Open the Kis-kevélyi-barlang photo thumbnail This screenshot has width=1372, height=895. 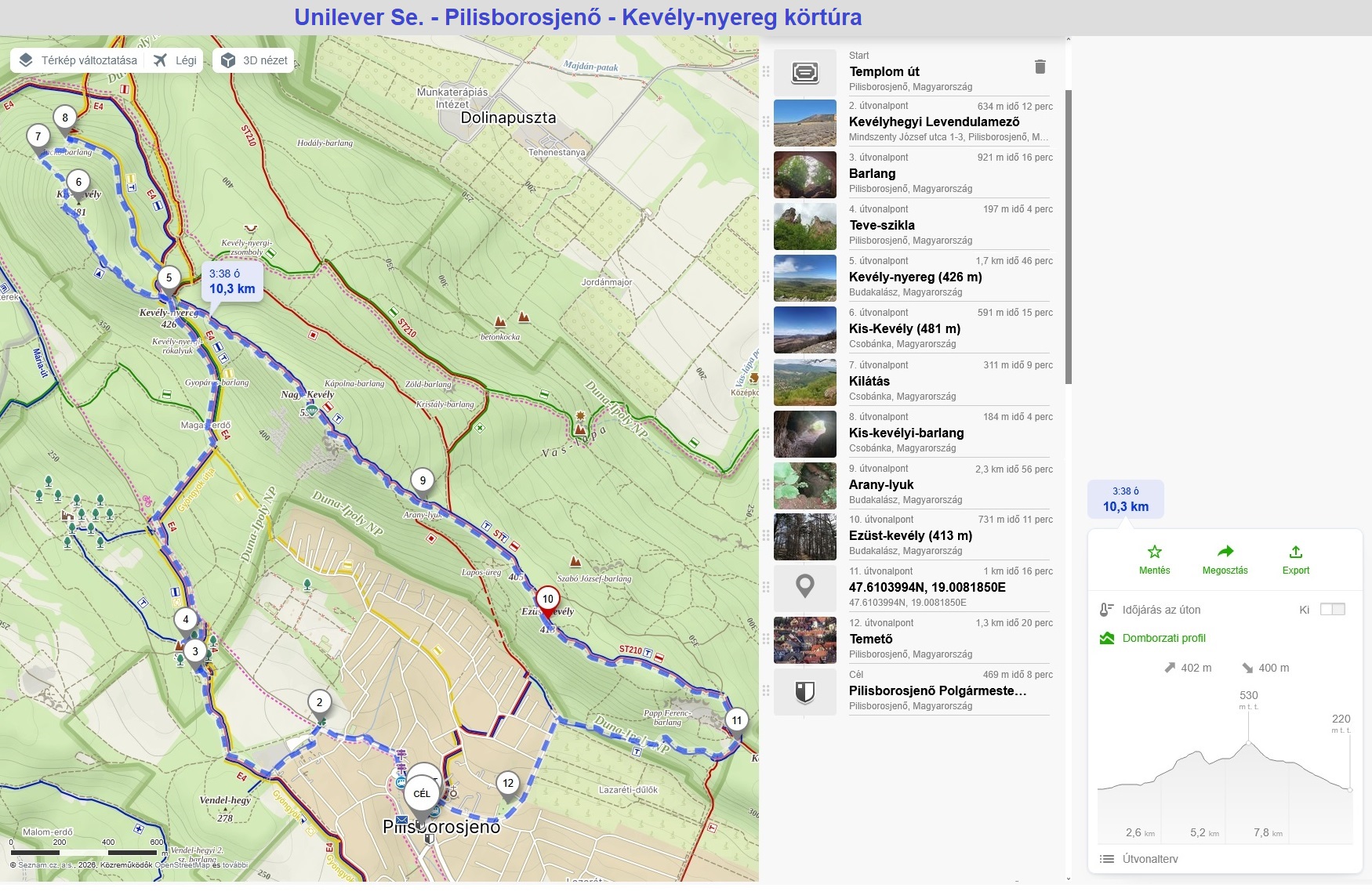pos(805,433)
